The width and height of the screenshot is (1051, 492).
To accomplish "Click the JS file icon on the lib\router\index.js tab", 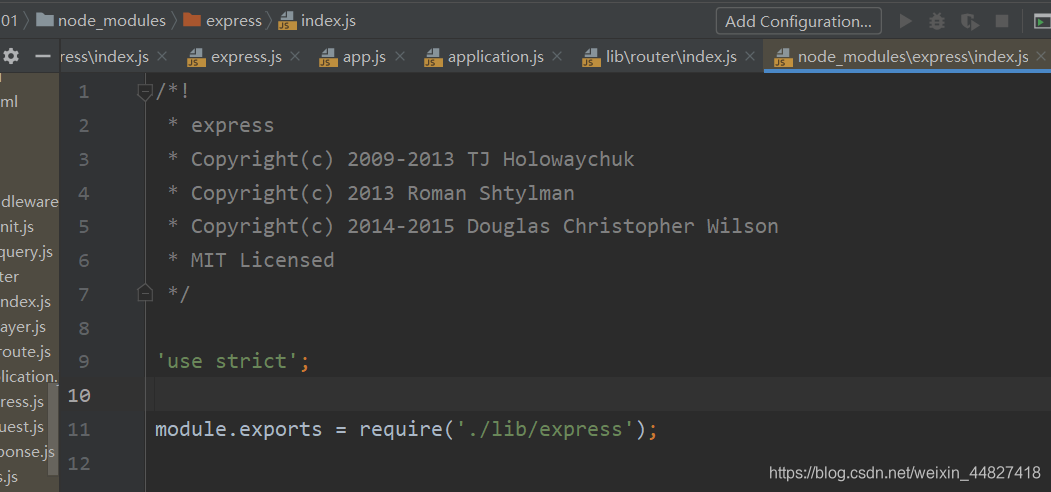I will pyautogui.click(x=591, y=58).
